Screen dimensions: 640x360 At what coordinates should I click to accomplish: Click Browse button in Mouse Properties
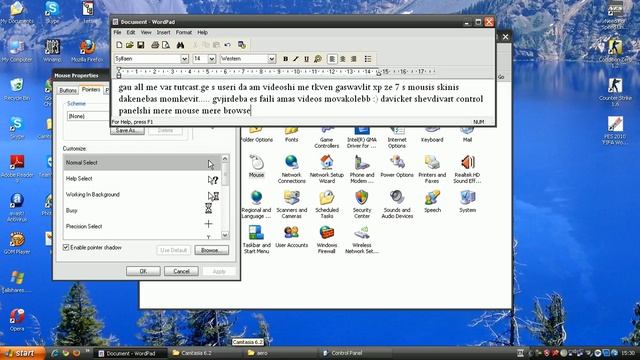click(211, 250)
